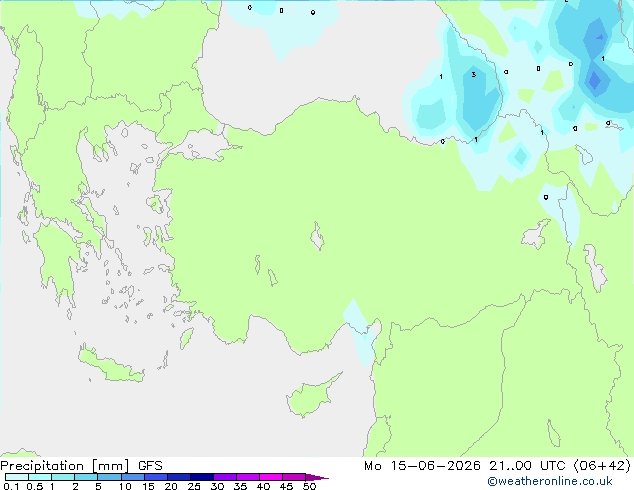
Task: Click the 40–45 mm magenta legend swatch
Action: [x=271, y=477]
